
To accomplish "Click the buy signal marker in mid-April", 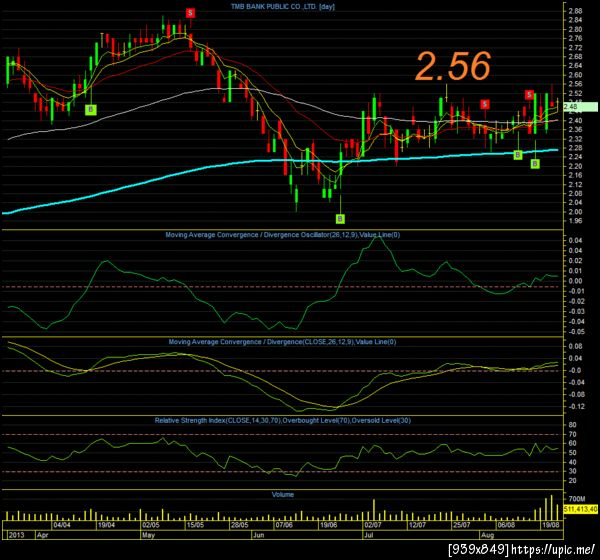I will (91, 109).
